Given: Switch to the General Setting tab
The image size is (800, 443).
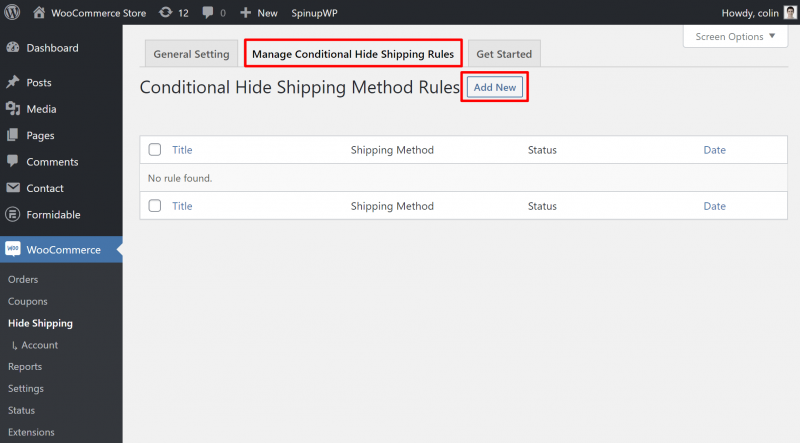Looking at the screenshot, I should click(191, 54).
